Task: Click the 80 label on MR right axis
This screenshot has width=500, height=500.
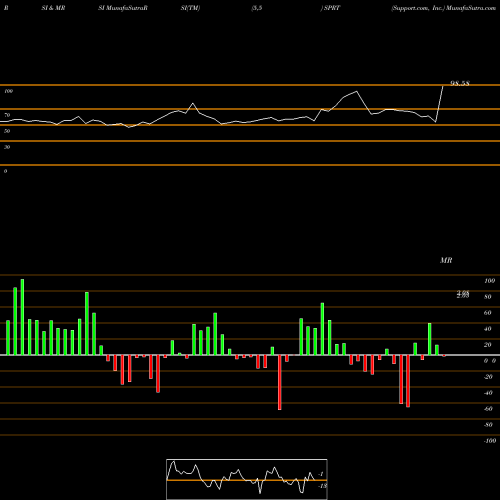Action: (488, 297)
